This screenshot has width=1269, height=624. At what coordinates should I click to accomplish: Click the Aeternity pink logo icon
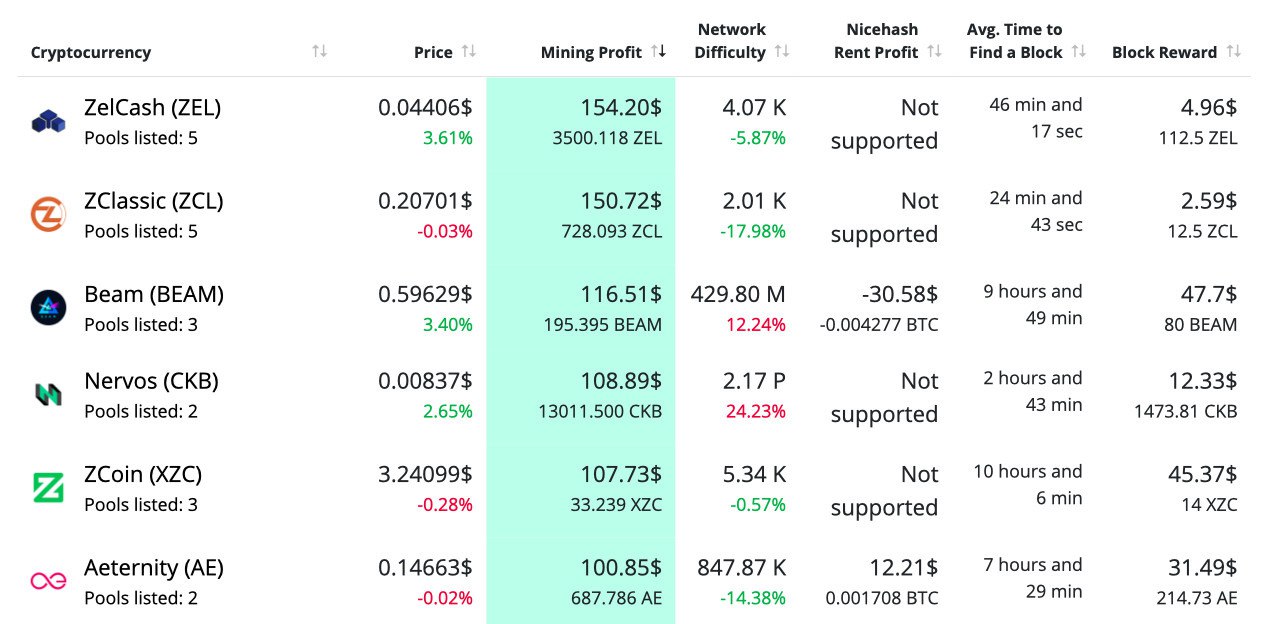pyautogui.click(x=47, y=581)
